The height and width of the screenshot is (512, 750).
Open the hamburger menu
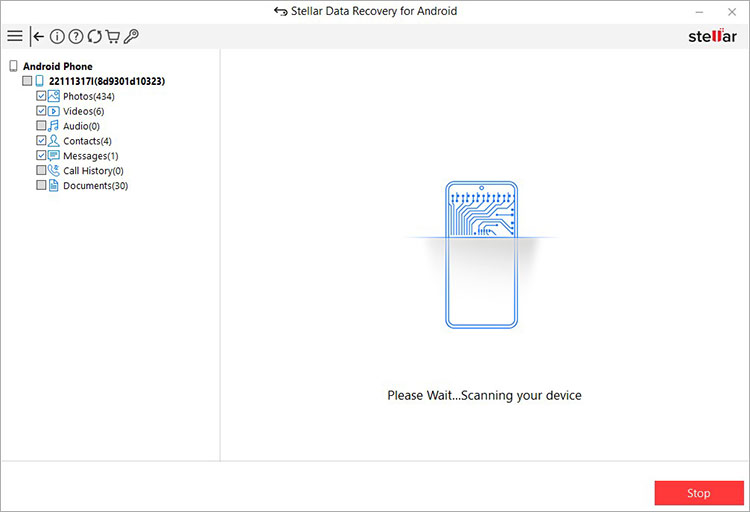point(14,37)
